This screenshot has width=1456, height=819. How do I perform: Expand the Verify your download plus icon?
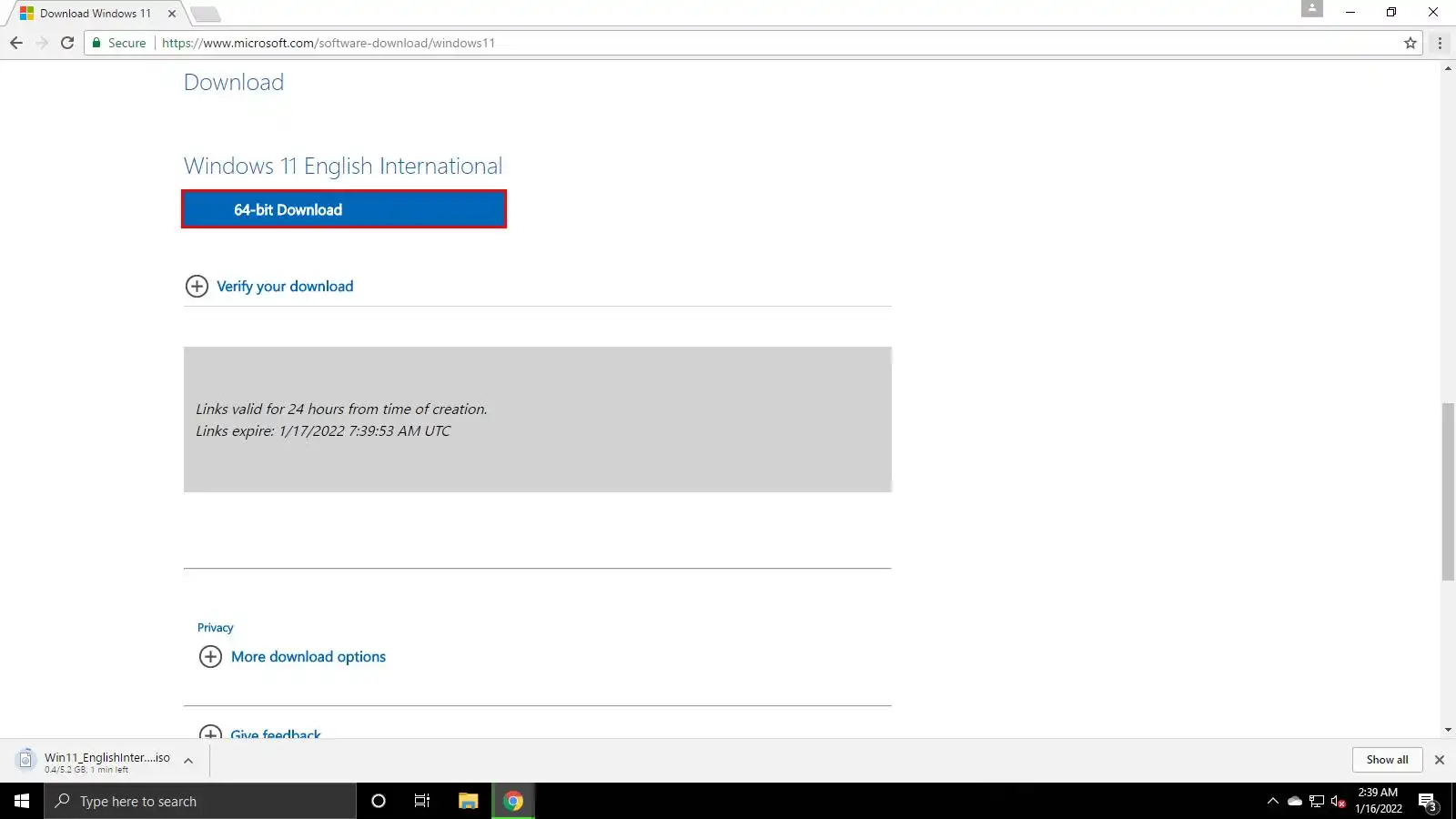(197, 287)
